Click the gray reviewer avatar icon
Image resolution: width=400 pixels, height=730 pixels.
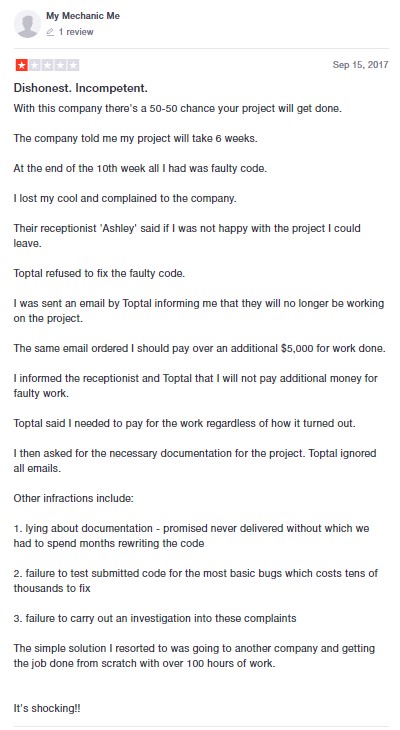pyautogui.click(x=27, y=24)
